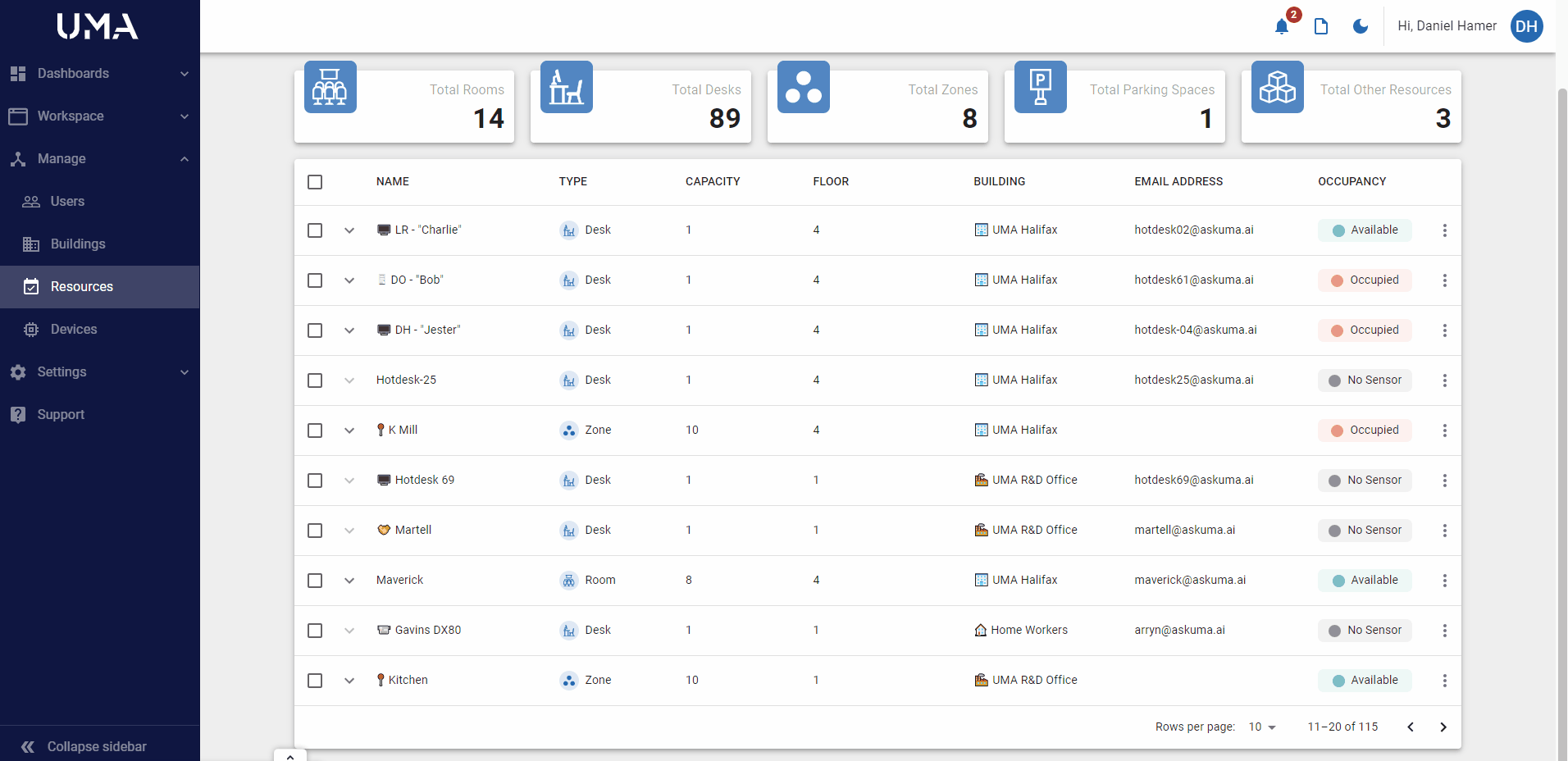The width and height of the screenshot is (1568, 761).
Task: Open row actions for DH - "Jester"
Action: pos(1445,330)
